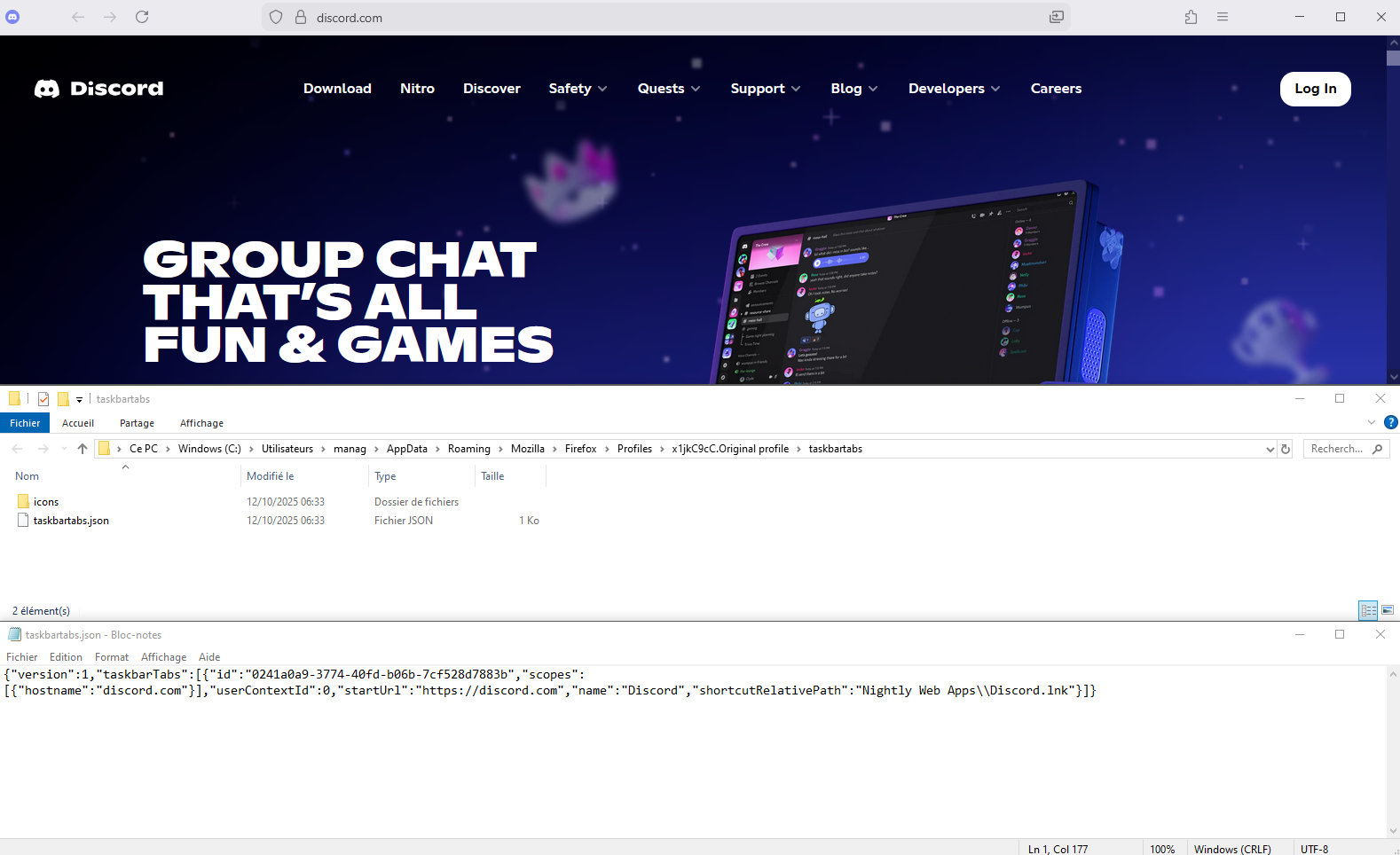1400x855 pixels.
Task: Expand the Blog dropdown on Discord
Action: coord(854,89)
